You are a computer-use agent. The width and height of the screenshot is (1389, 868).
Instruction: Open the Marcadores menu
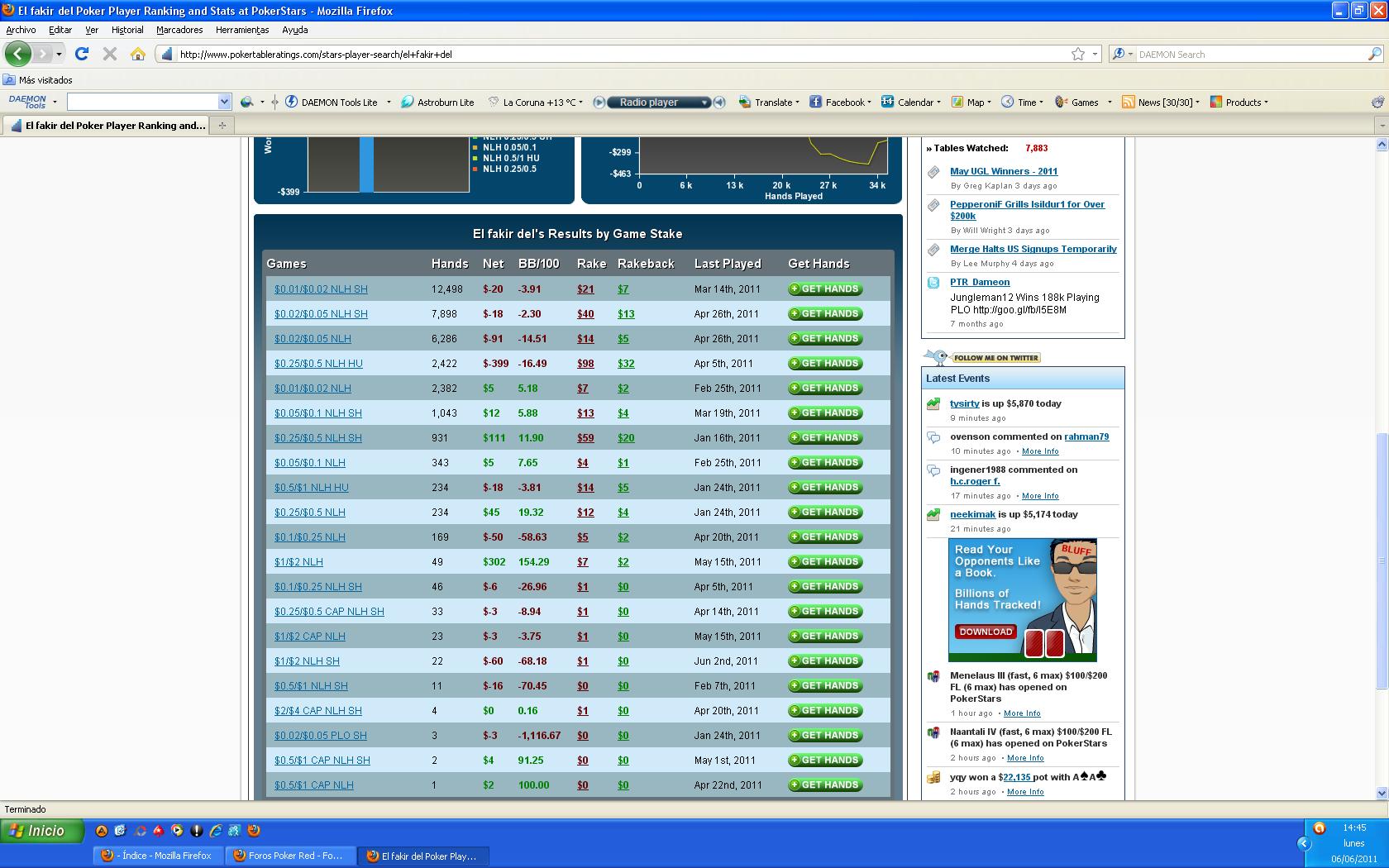tap(179, 30)
